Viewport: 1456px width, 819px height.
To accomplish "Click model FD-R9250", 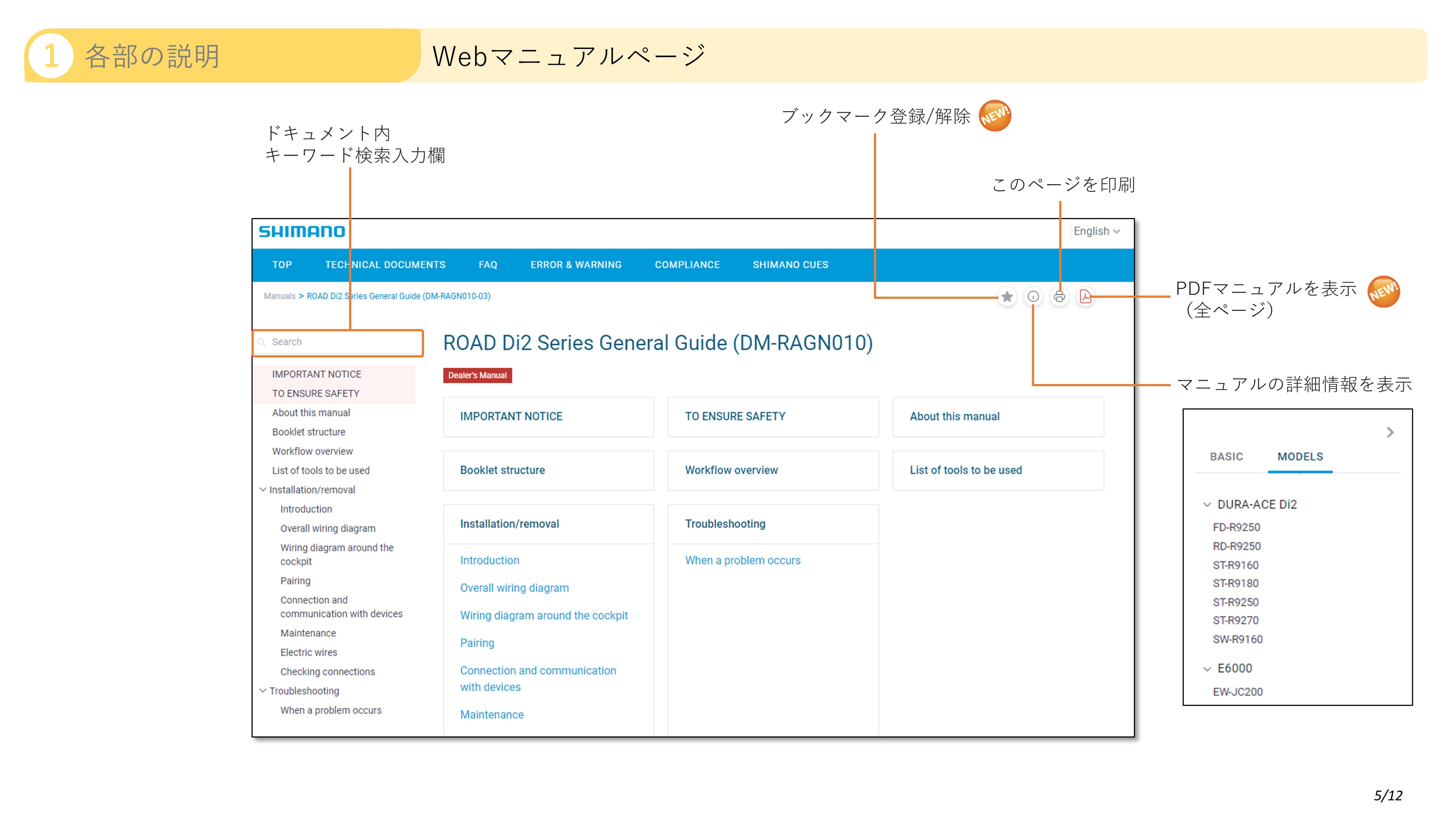I will (1236, 527).
